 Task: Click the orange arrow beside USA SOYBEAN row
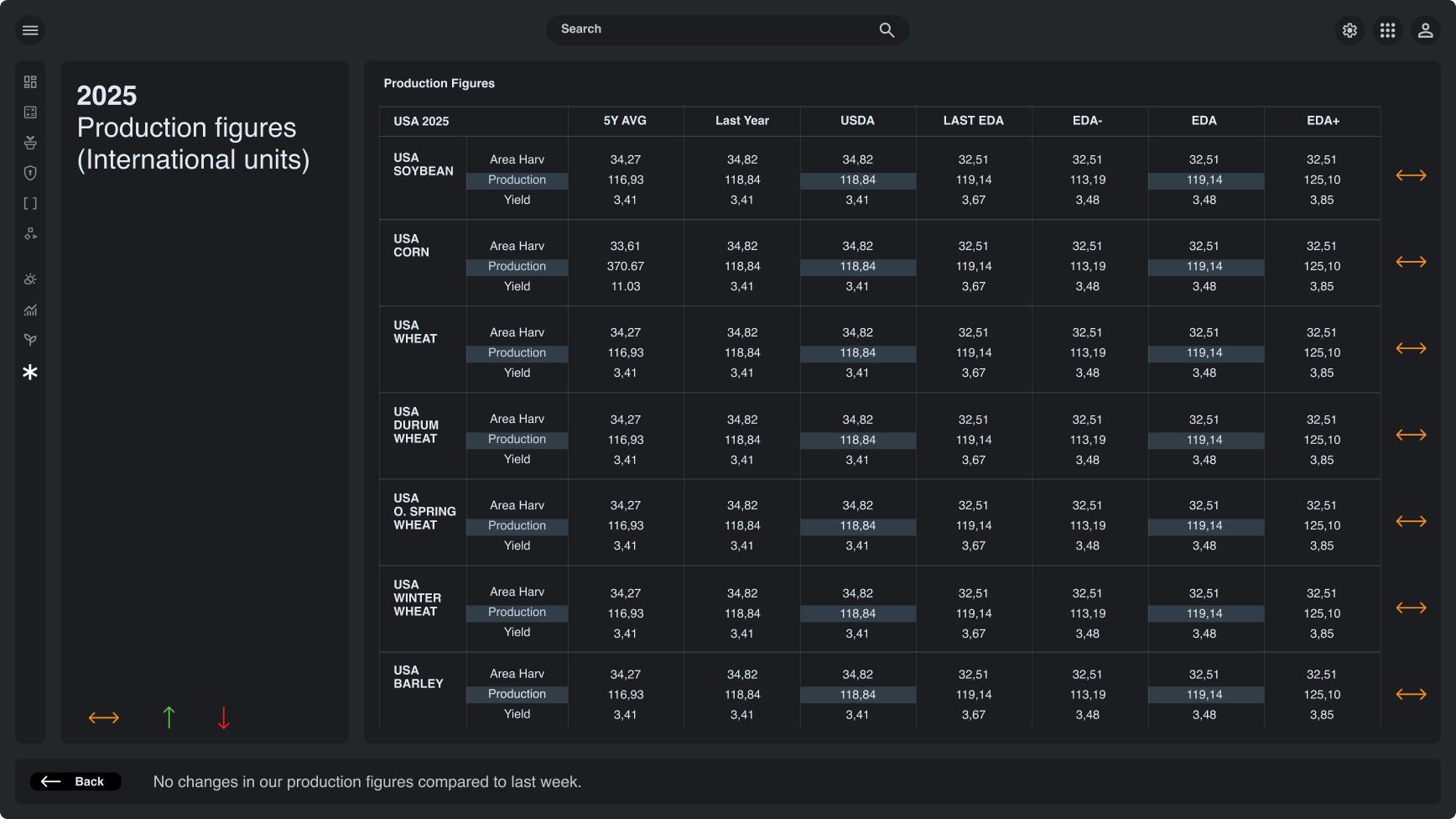coord(1411,175)
